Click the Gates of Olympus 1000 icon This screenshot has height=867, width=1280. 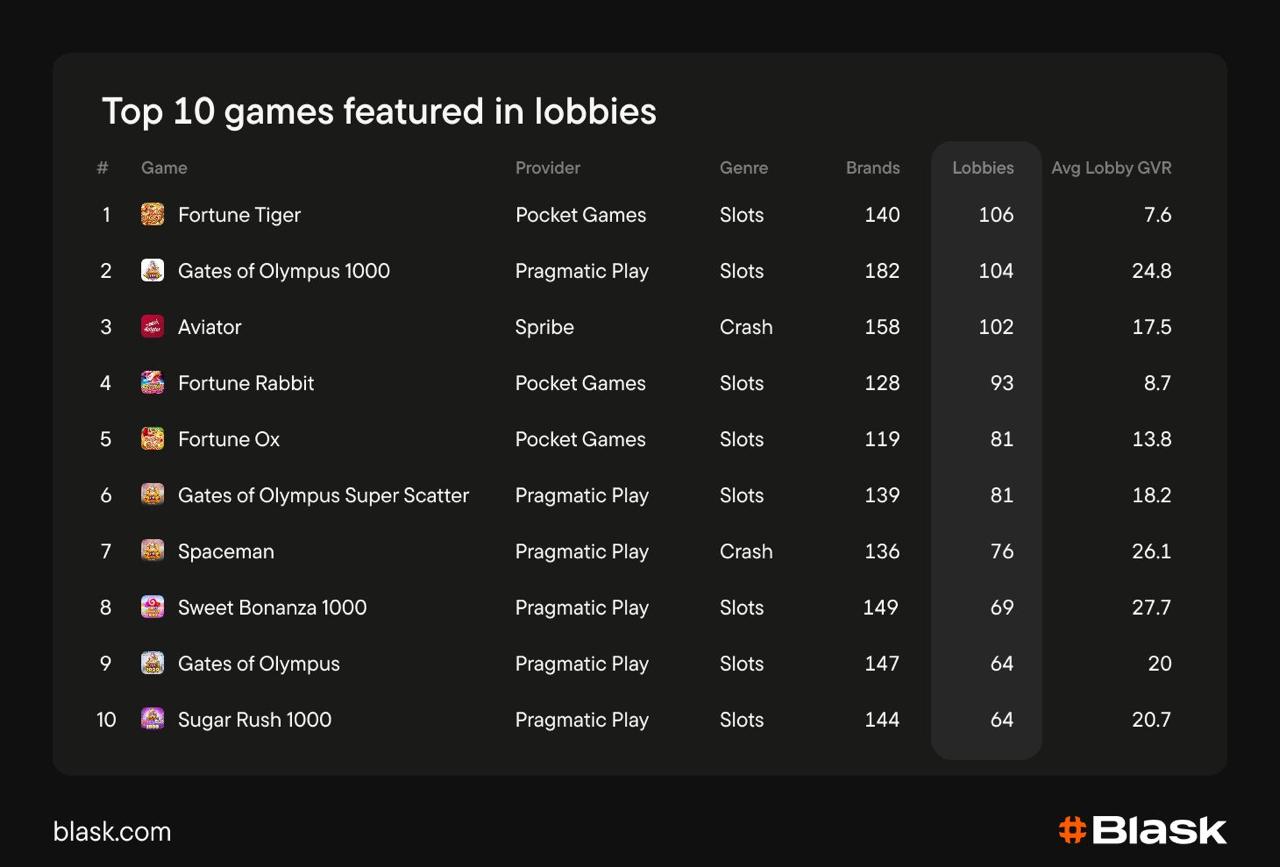(152, 270)
